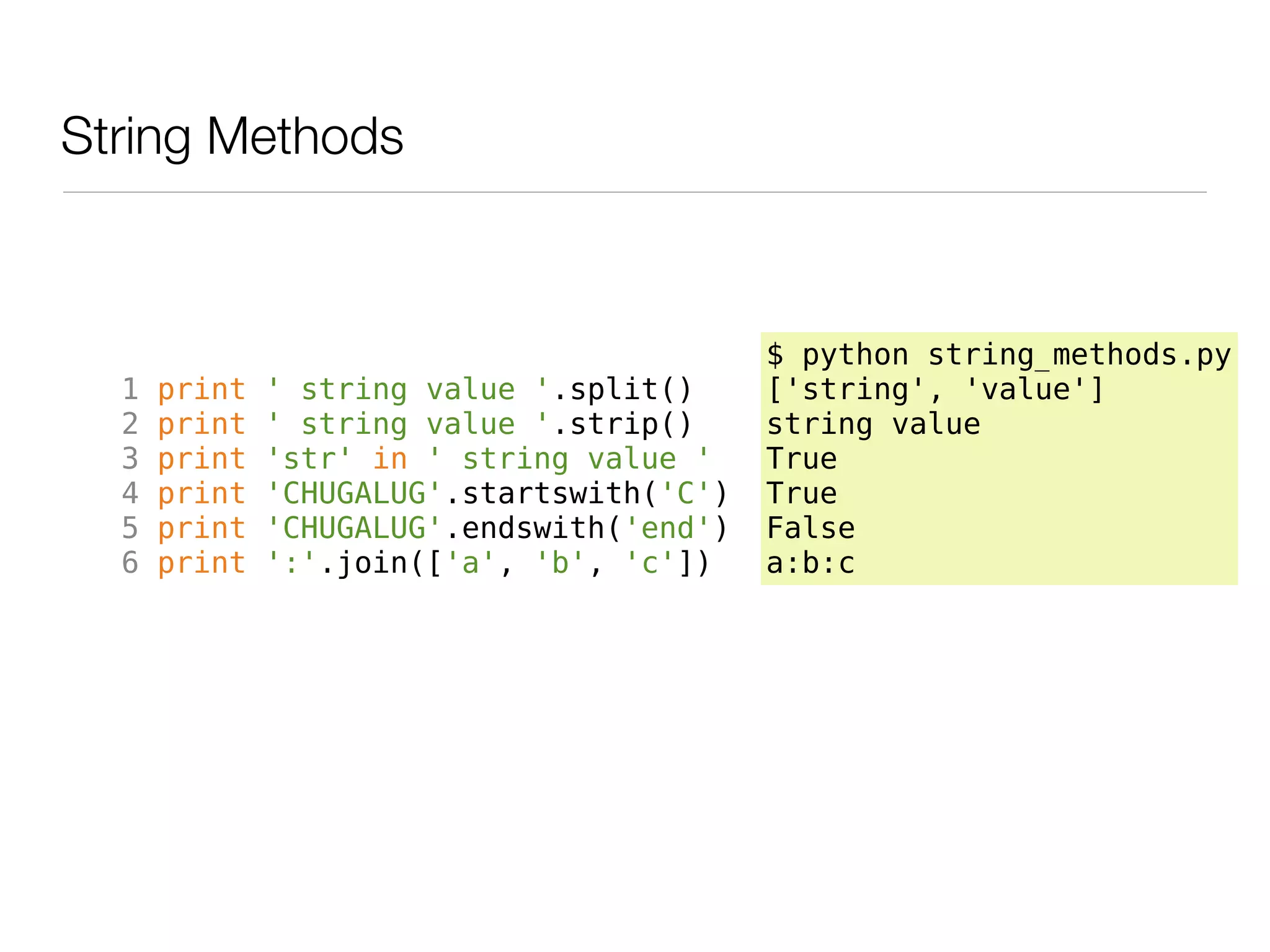1270x952 pixels.
Task: Click the "String Methods" slide title
Action: pyautogui.click(x=232, y=136)
